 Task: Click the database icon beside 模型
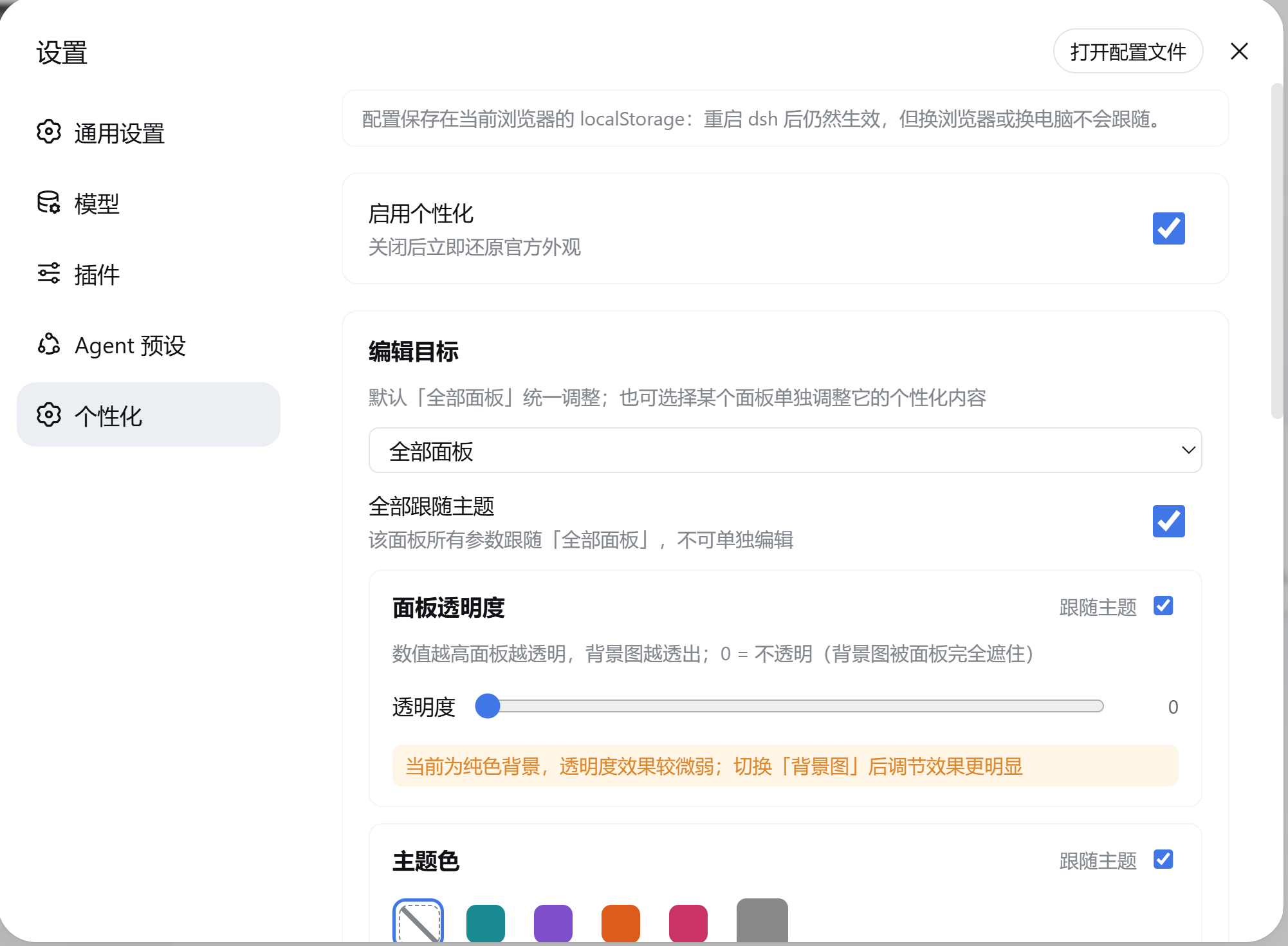(49, 202)
